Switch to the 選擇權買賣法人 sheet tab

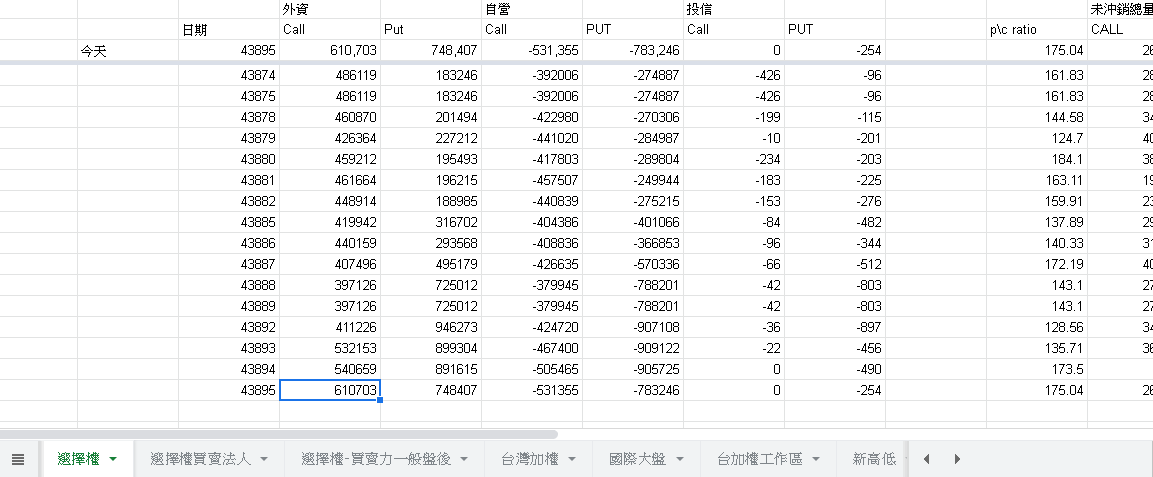[x=200, y=459]
